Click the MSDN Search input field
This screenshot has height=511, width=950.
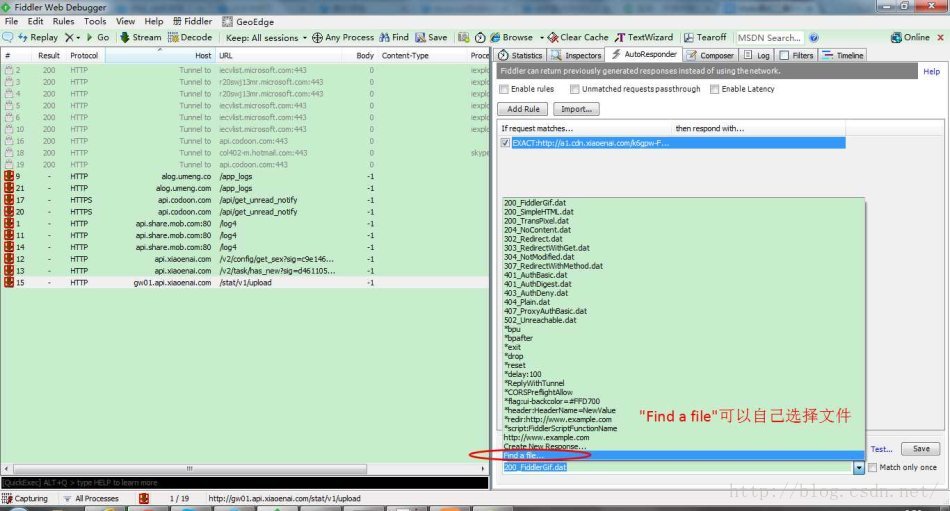(769, 38)
